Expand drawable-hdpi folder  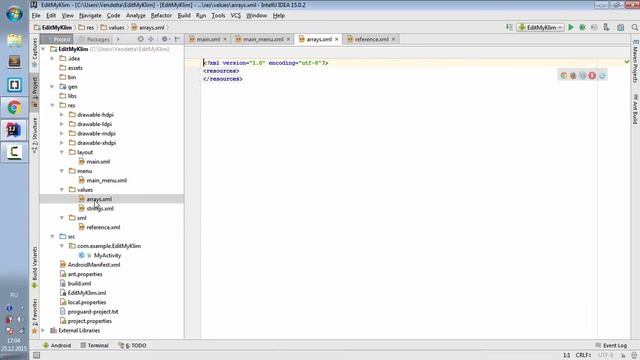click(x=62, y=115)
